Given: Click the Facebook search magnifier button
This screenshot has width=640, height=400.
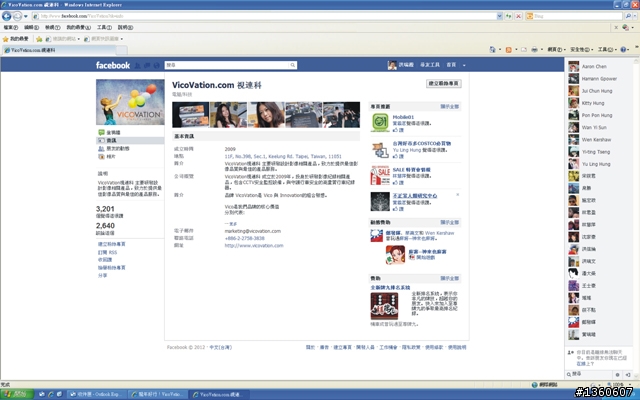Looking at the screenshot, I should pos(293,65).
